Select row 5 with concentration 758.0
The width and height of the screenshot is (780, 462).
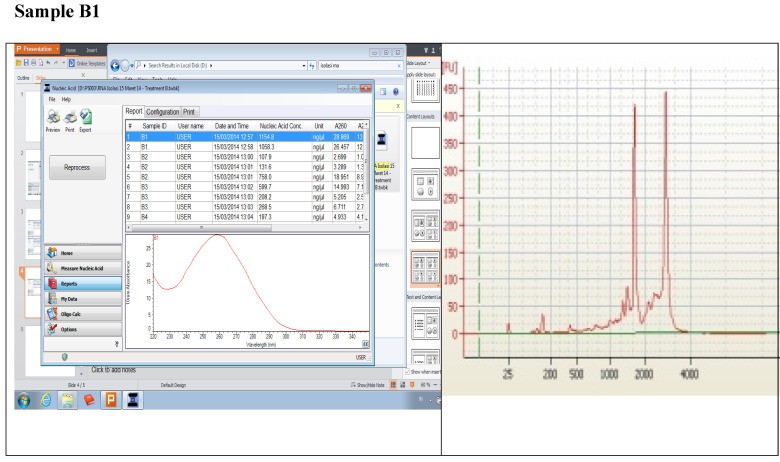[x=245, y=177]
